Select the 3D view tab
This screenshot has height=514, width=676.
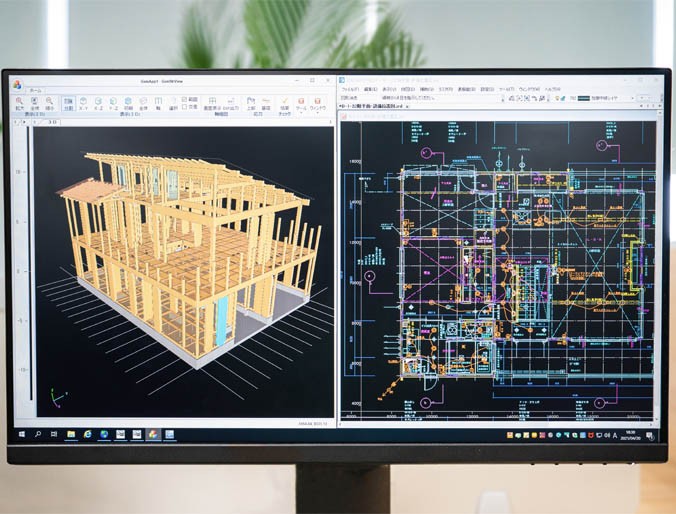53,122
